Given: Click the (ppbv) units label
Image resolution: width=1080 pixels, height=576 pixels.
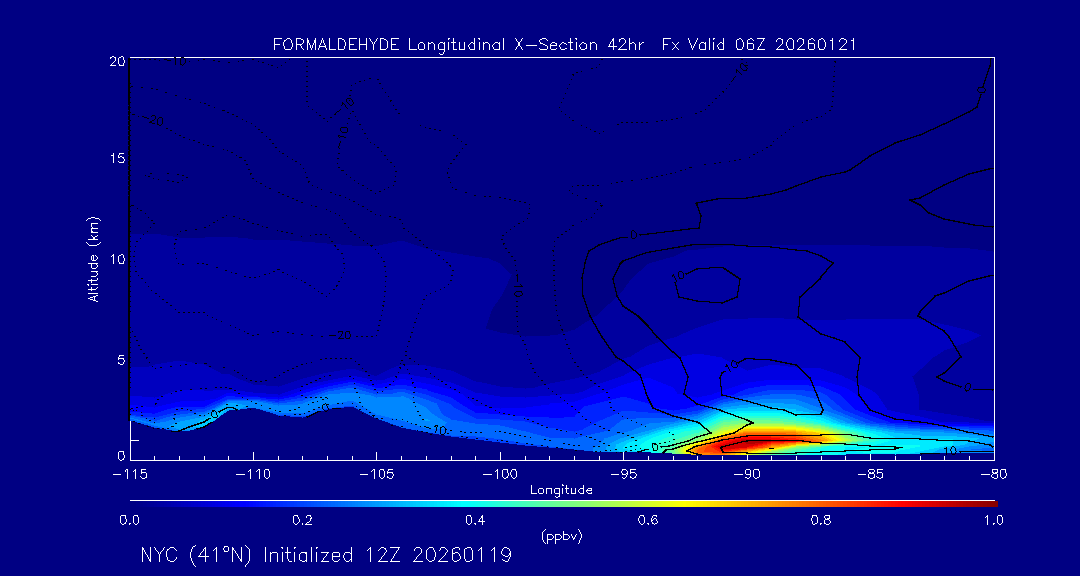Looking at the screenshot, I should coord(561,536).
